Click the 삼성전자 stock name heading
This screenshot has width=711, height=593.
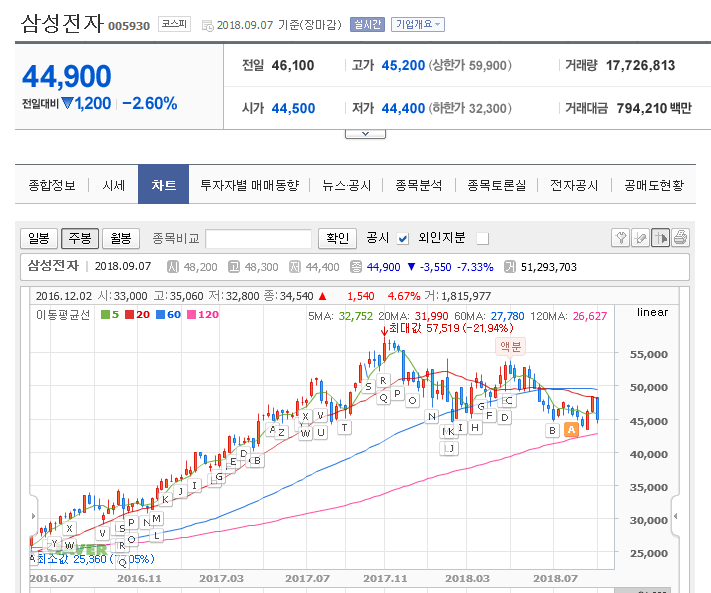click(63, 23)
